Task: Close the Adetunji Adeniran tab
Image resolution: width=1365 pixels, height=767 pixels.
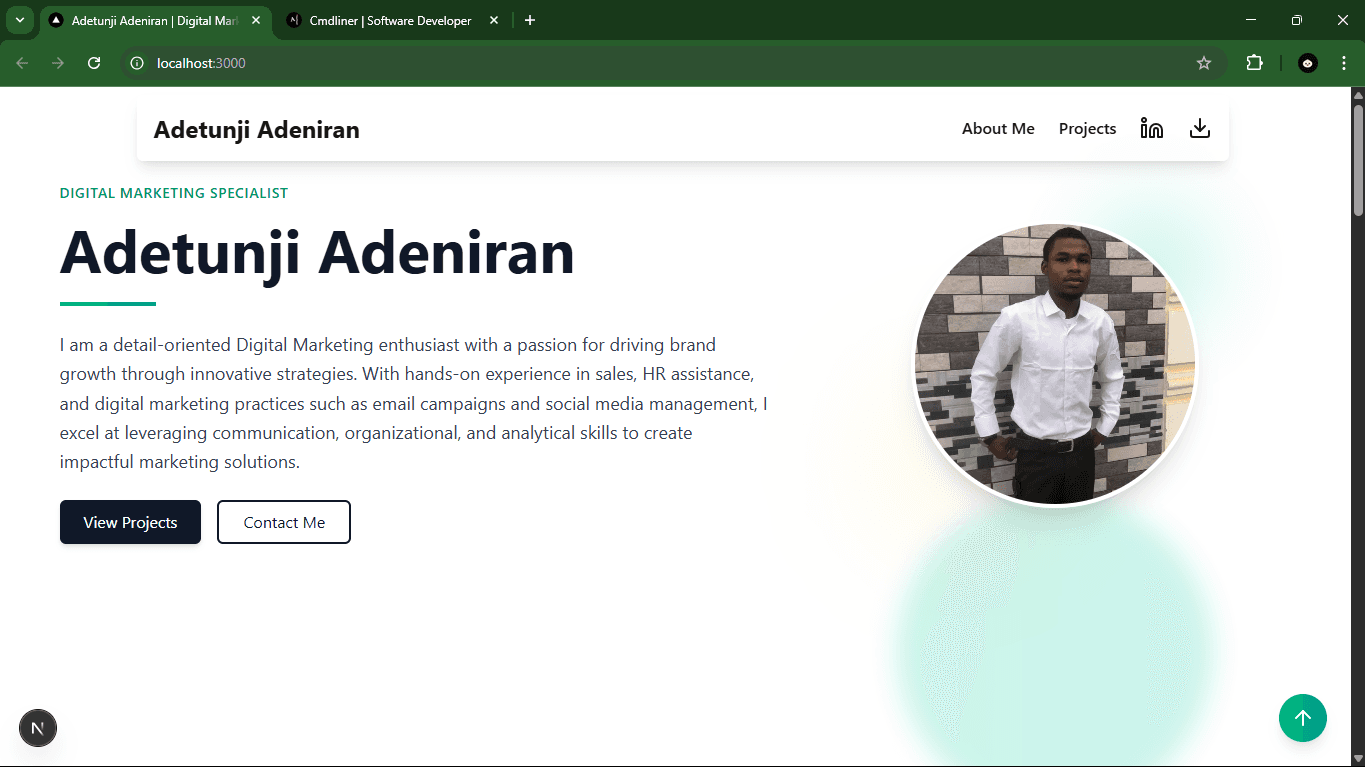Action: 256,20
